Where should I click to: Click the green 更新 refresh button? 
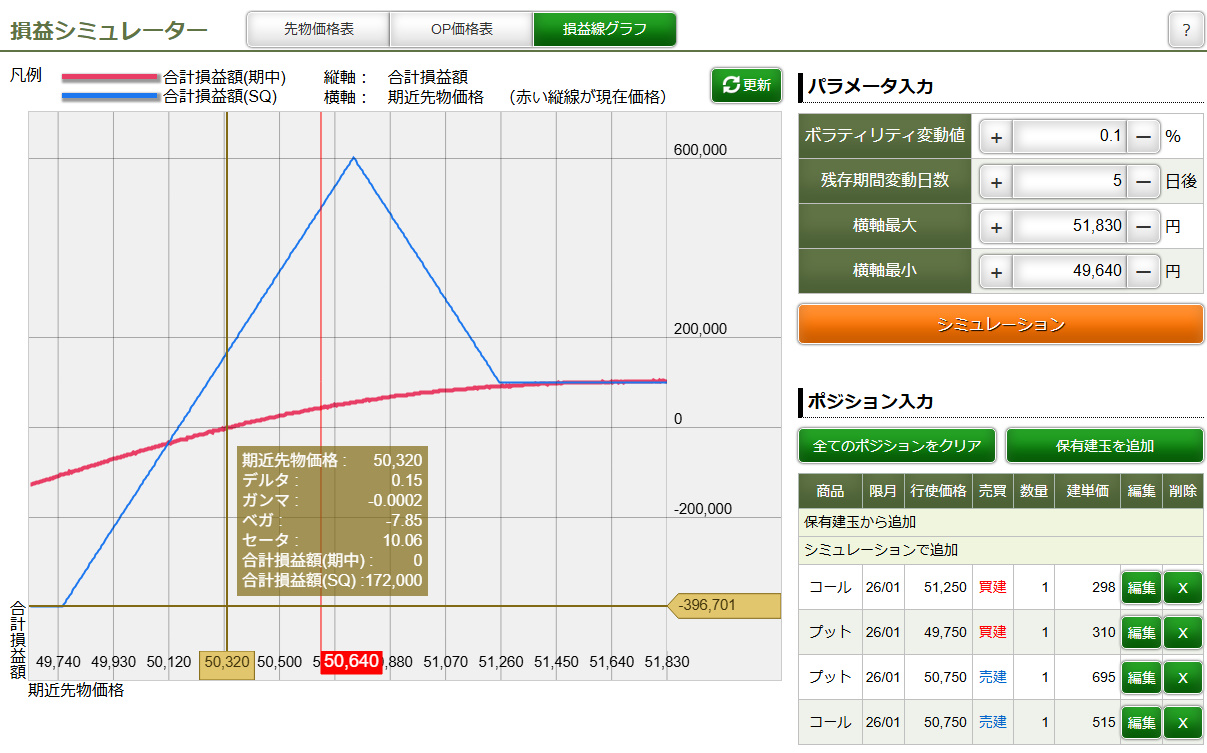(x=746, y=85)
